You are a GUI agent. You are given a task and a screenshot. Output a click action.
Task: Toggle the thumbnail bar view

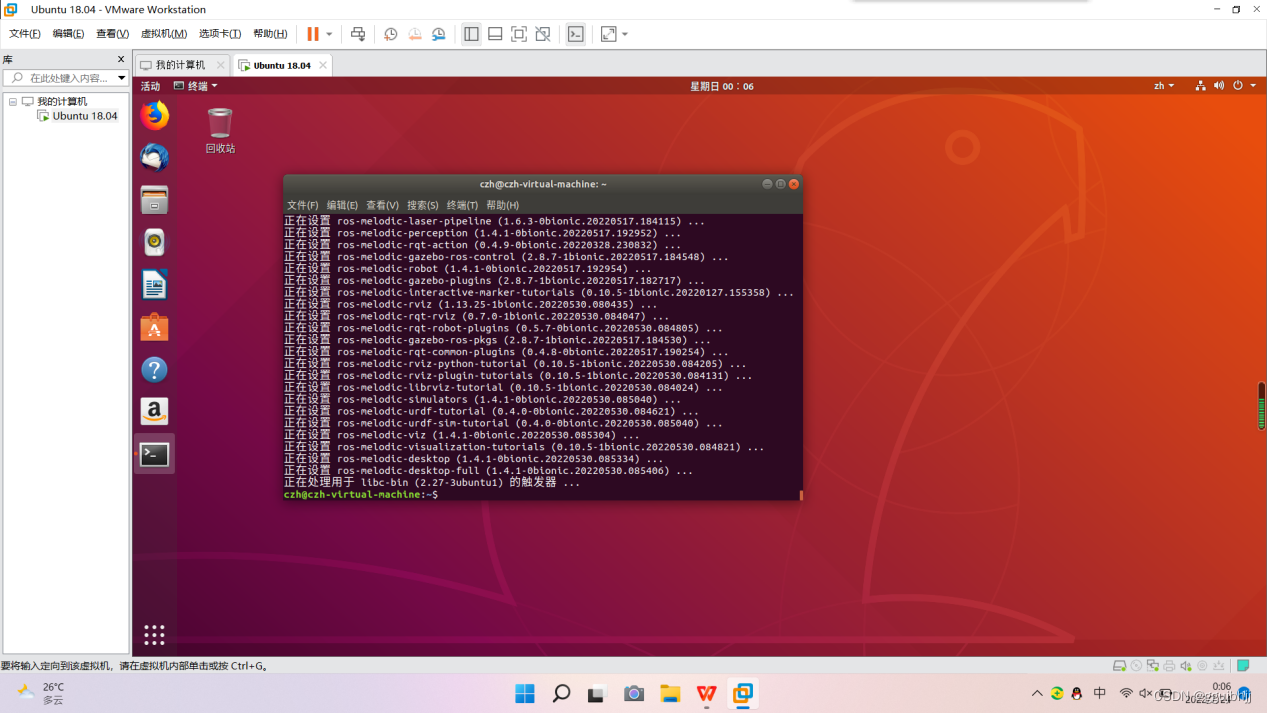pyautogui.click(x=495, y=34)
